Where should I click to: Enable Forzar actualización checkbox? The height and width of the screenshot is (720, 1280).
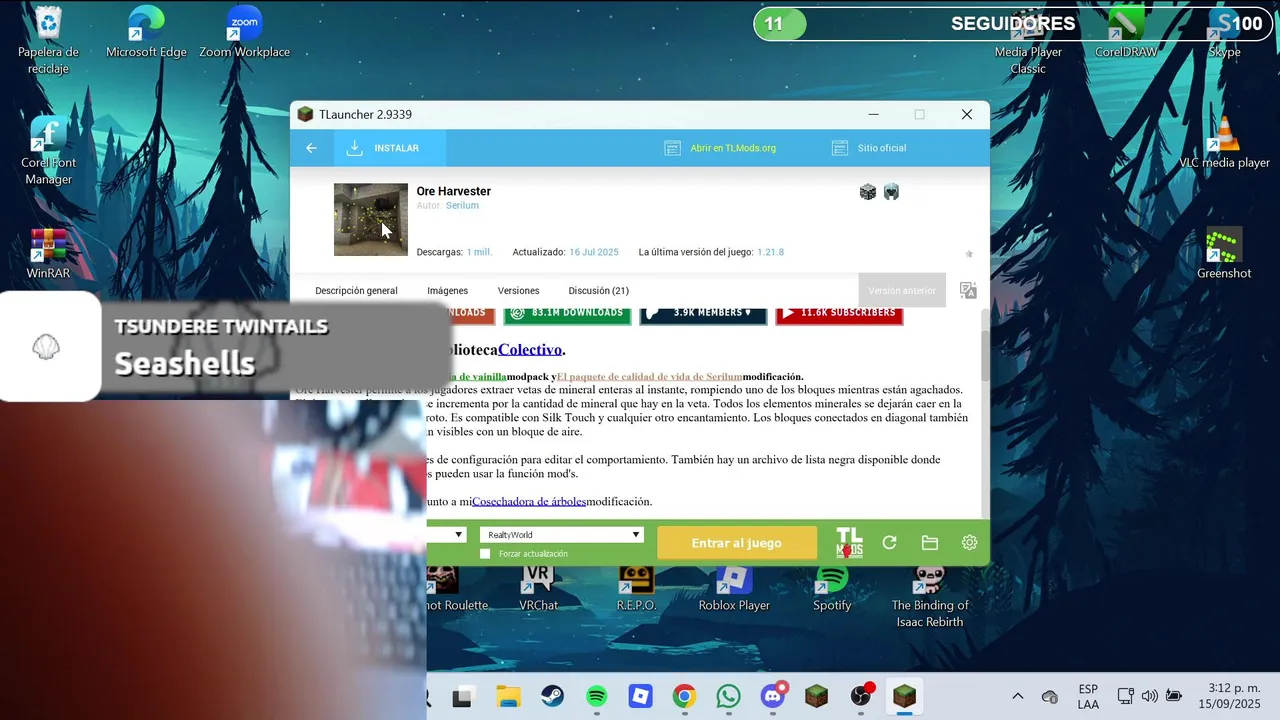click(485, 553)
